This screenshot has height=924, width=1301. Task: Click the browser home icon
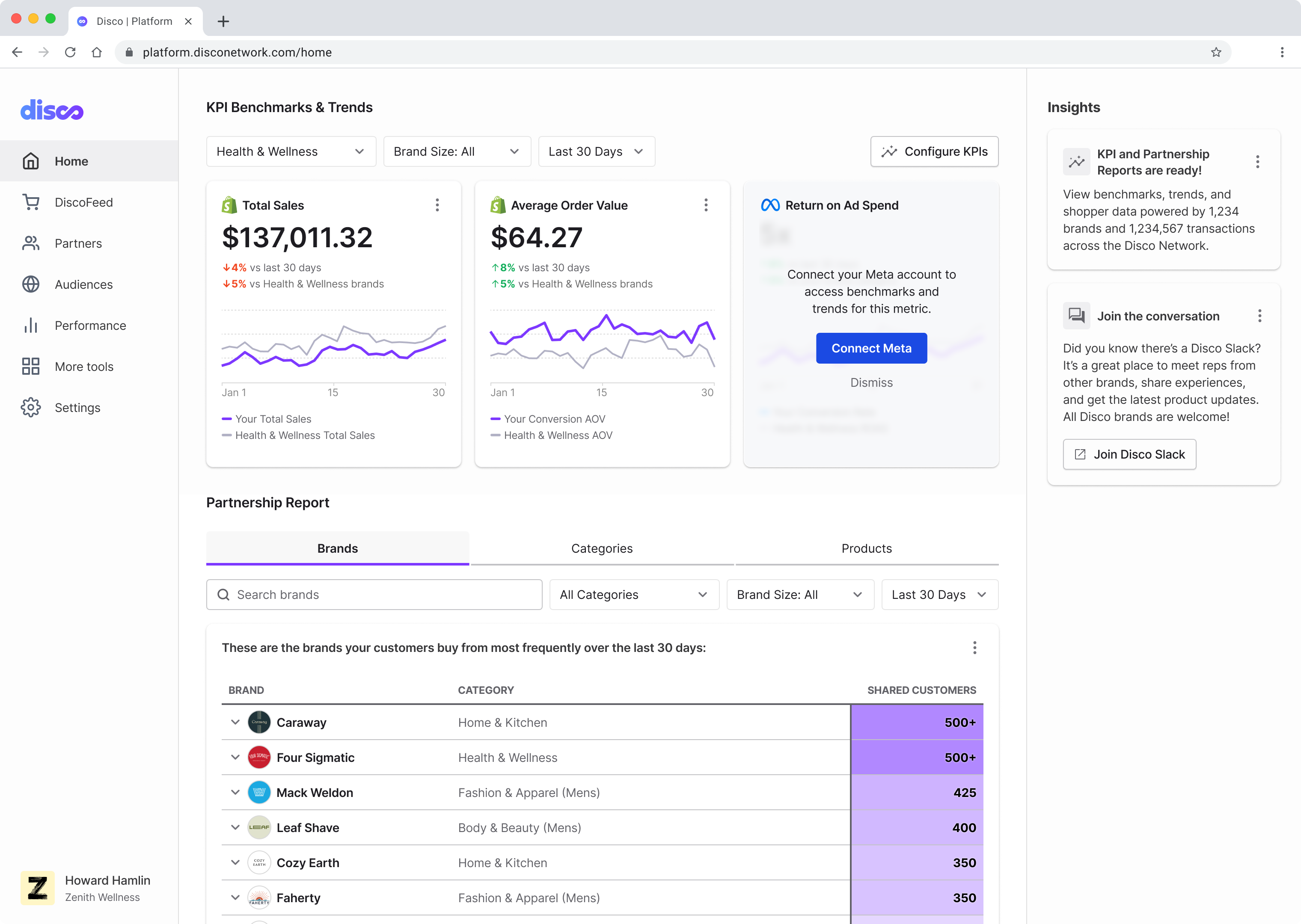(97, 52)
